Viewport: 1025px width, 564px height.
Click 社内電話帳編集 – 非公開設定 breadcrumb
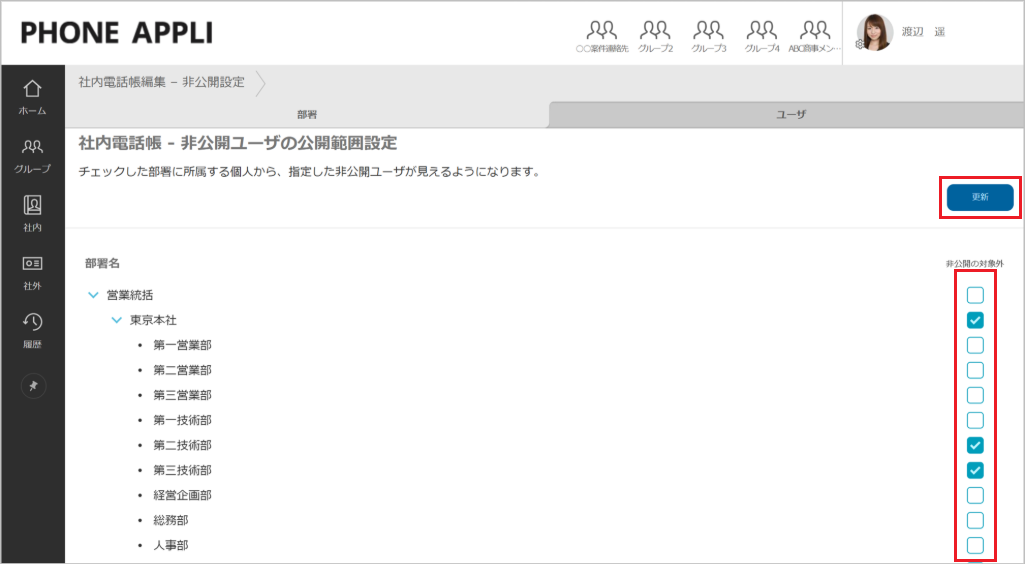click(161, 82)
